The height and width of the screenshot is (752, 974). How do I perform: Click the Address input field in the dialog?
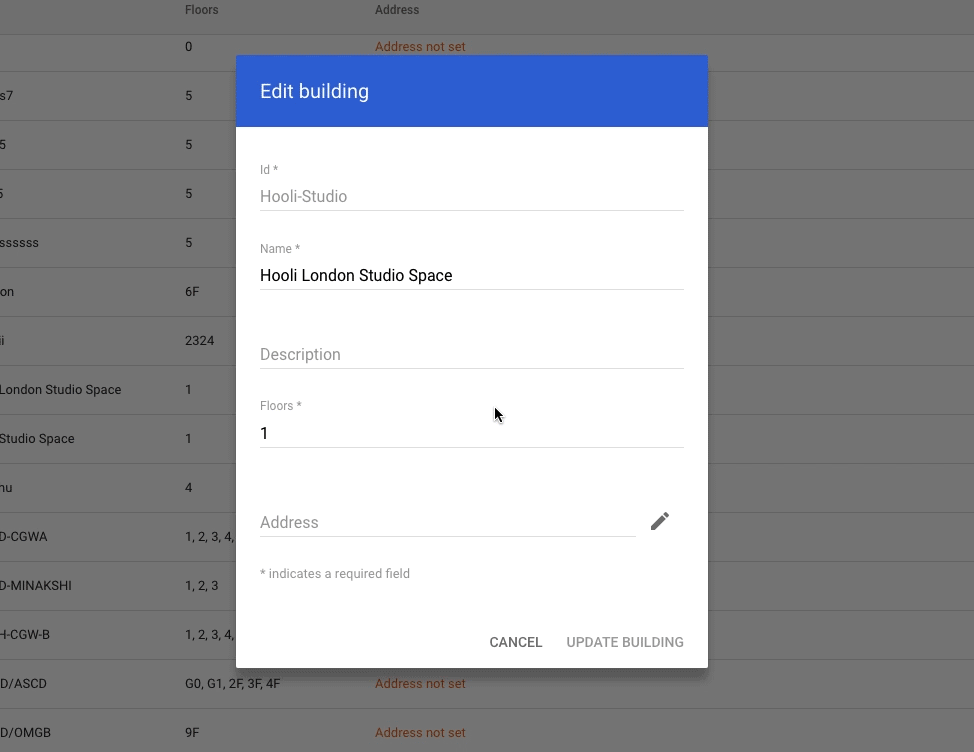coord(447,522)
